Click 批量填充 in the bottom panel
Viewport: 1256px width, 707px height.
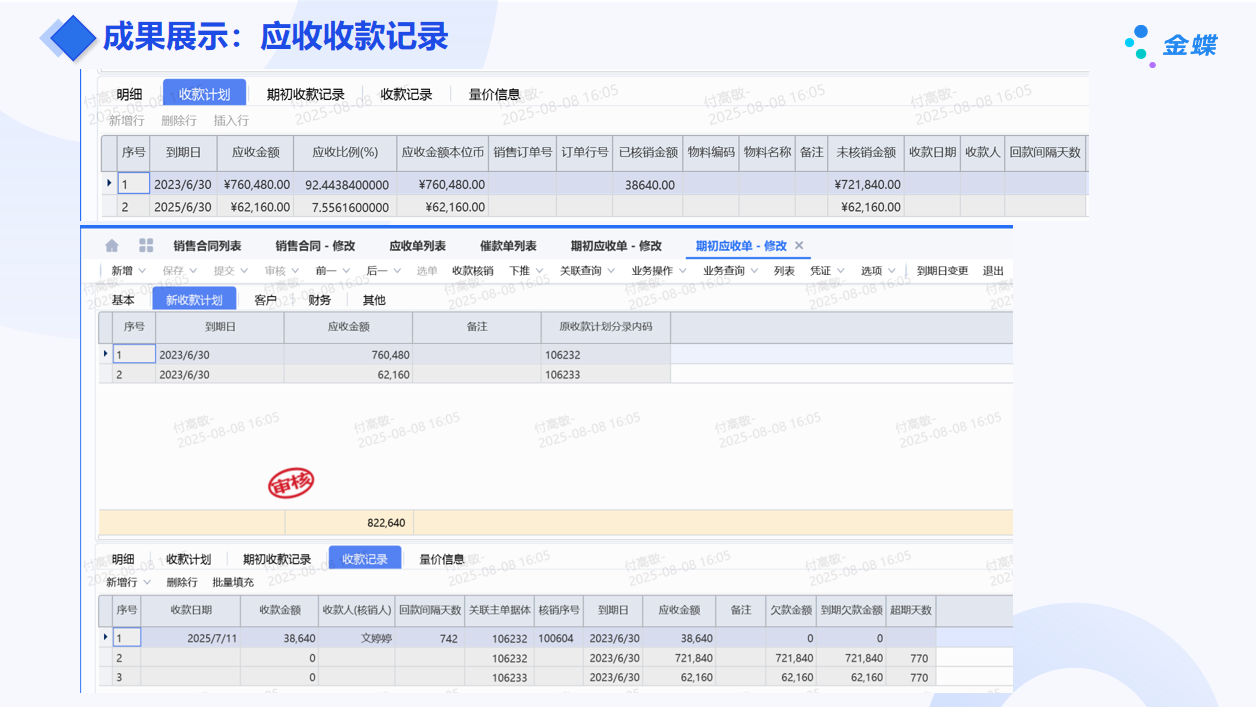[233, 582]
